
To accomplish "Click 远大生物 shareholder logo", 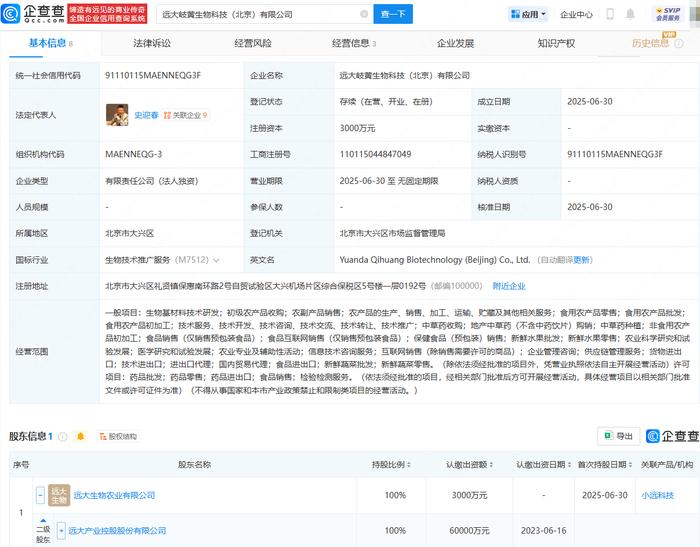I will (59, 495).
